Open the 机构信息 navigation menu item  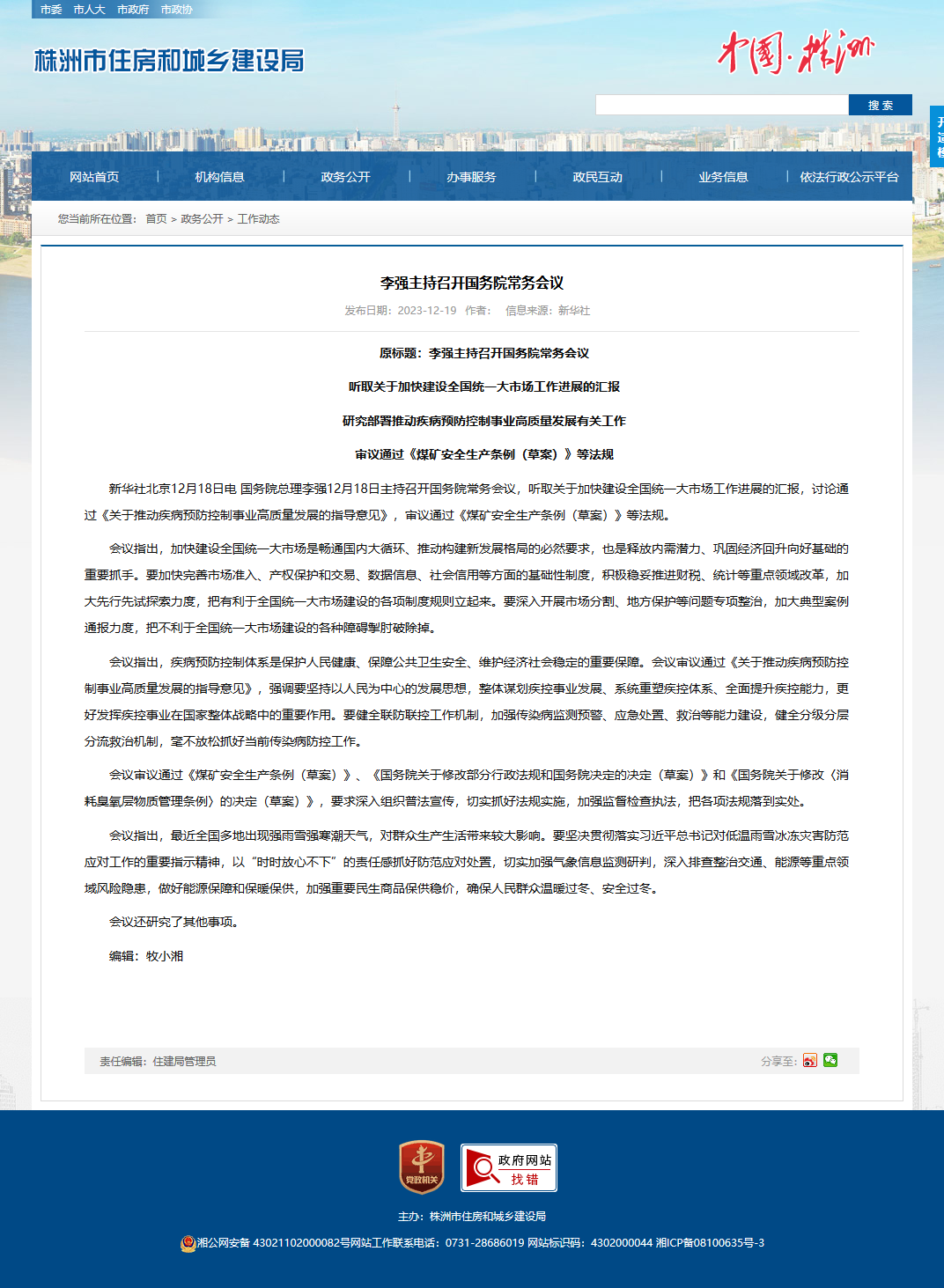pos(220,177)
